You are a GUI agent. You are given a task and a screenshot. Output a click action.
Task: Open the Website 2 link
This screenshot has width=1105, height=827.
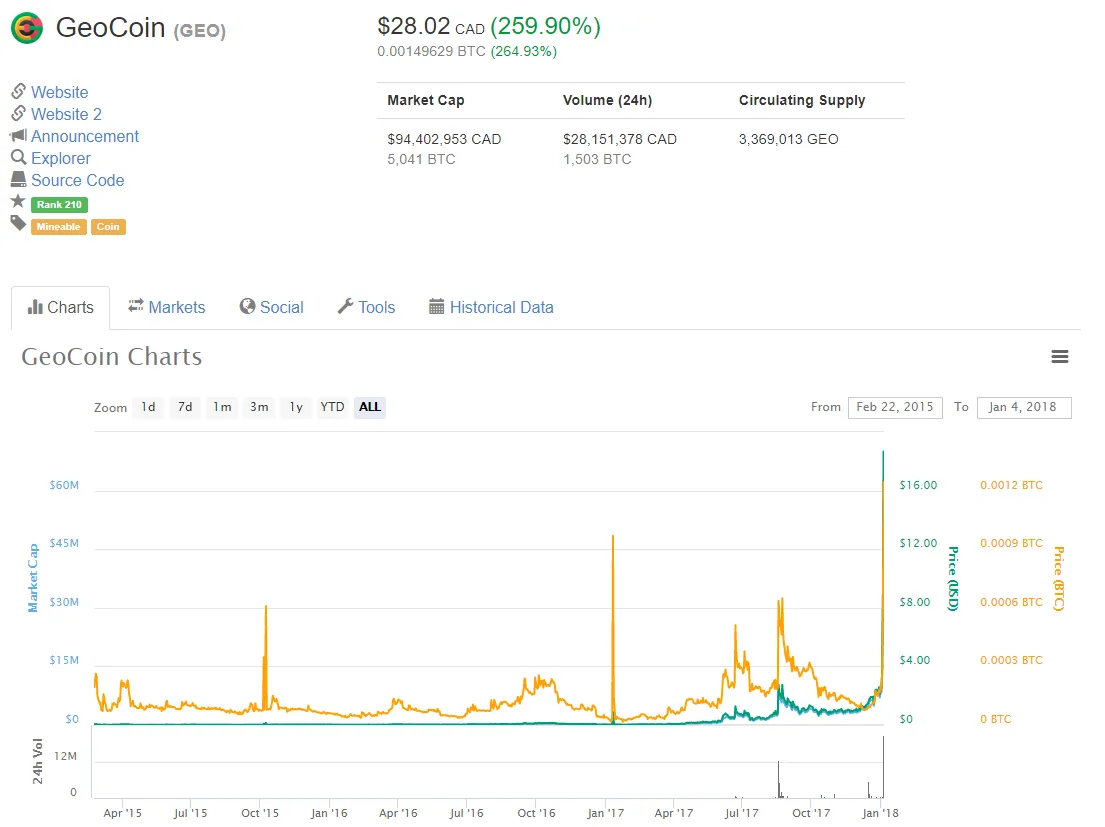click(66, 114)
